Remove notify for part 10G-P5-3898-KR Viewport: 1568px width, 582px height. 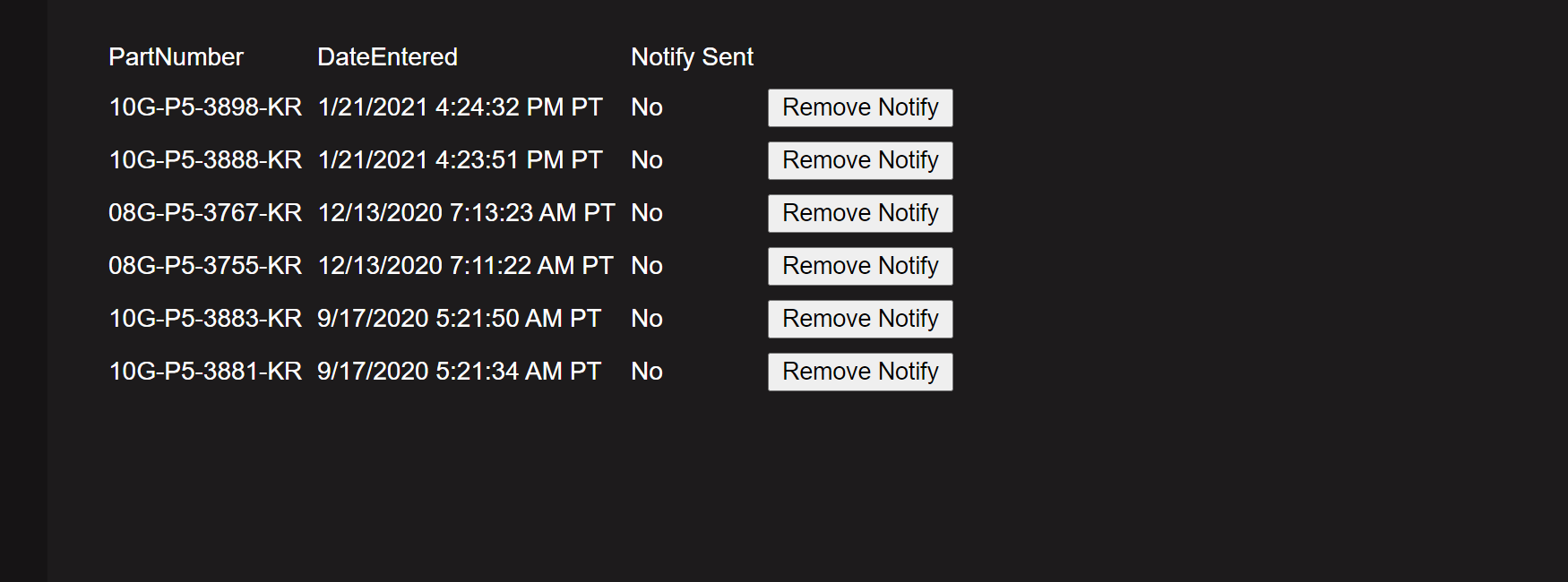(x=860, y=107)
